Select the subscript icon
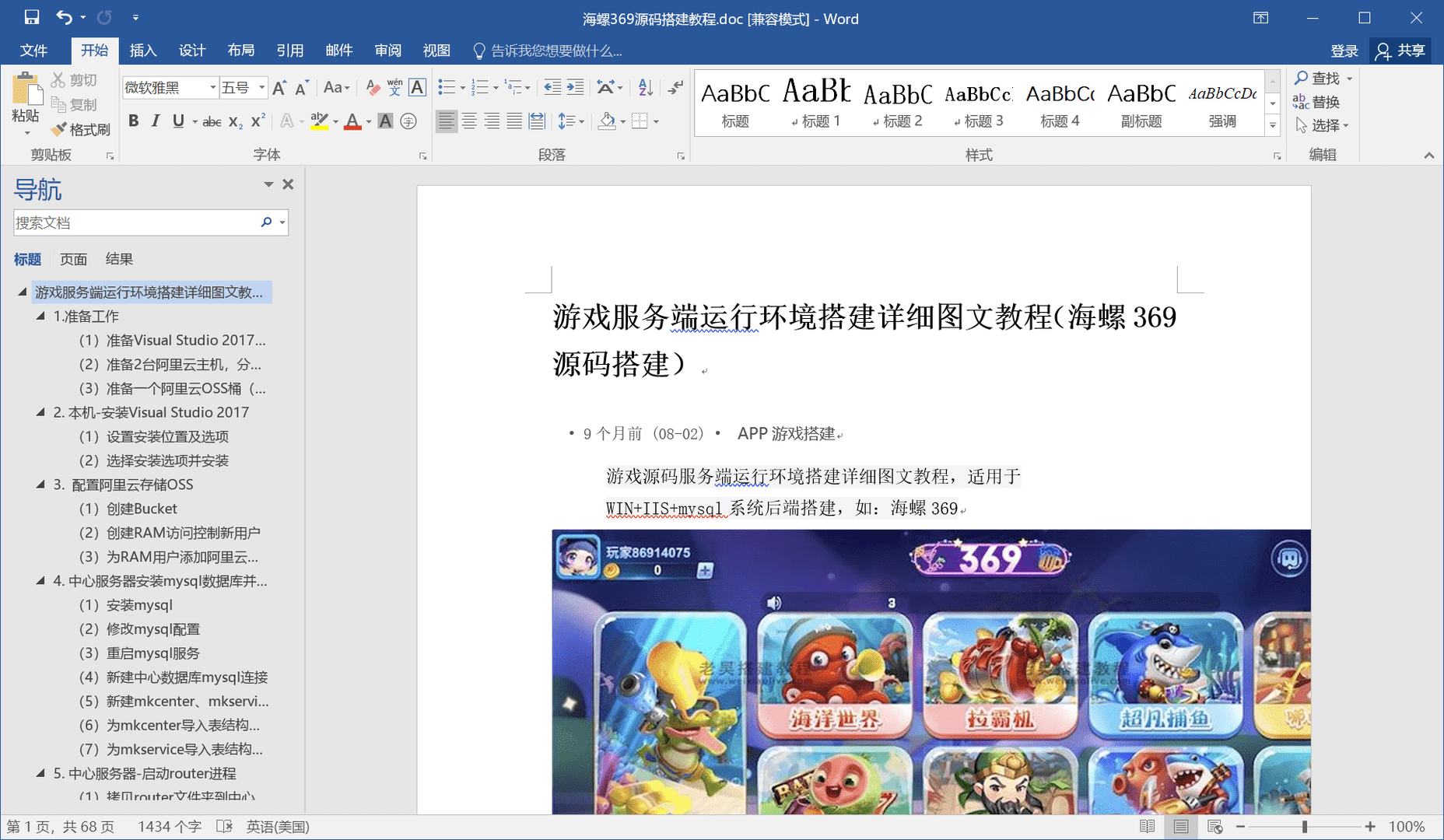Viewport: 1444px width, 840px height. pos(235,121)
